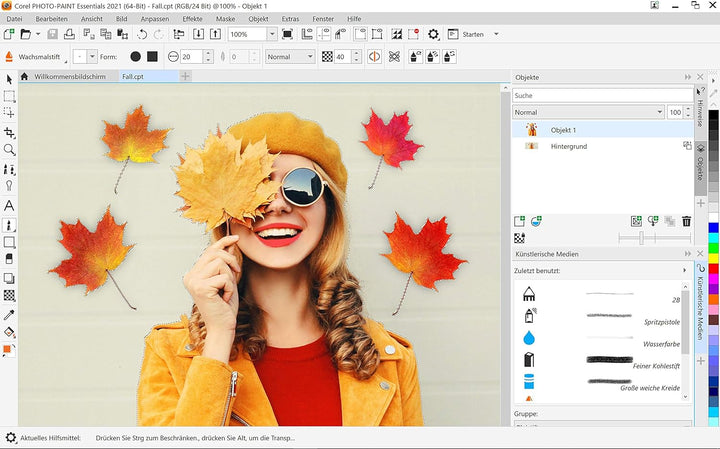Screen dimensions: 720x449
Task: Click the new object icon in Objekte panel
Action: (x=519, y=221)
